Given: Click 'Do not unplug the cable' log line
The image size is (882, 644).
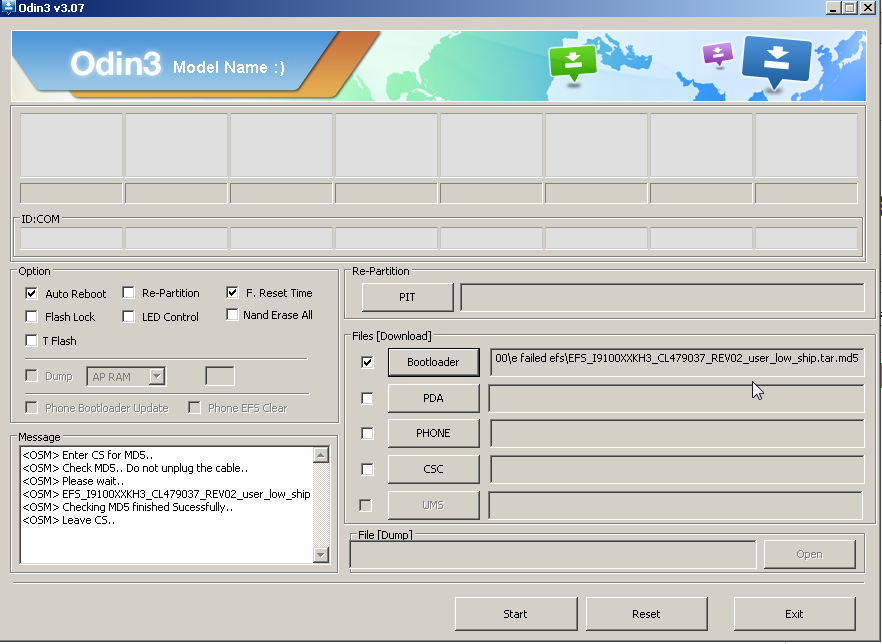Looking at the screenshot, I should [135, 468].
